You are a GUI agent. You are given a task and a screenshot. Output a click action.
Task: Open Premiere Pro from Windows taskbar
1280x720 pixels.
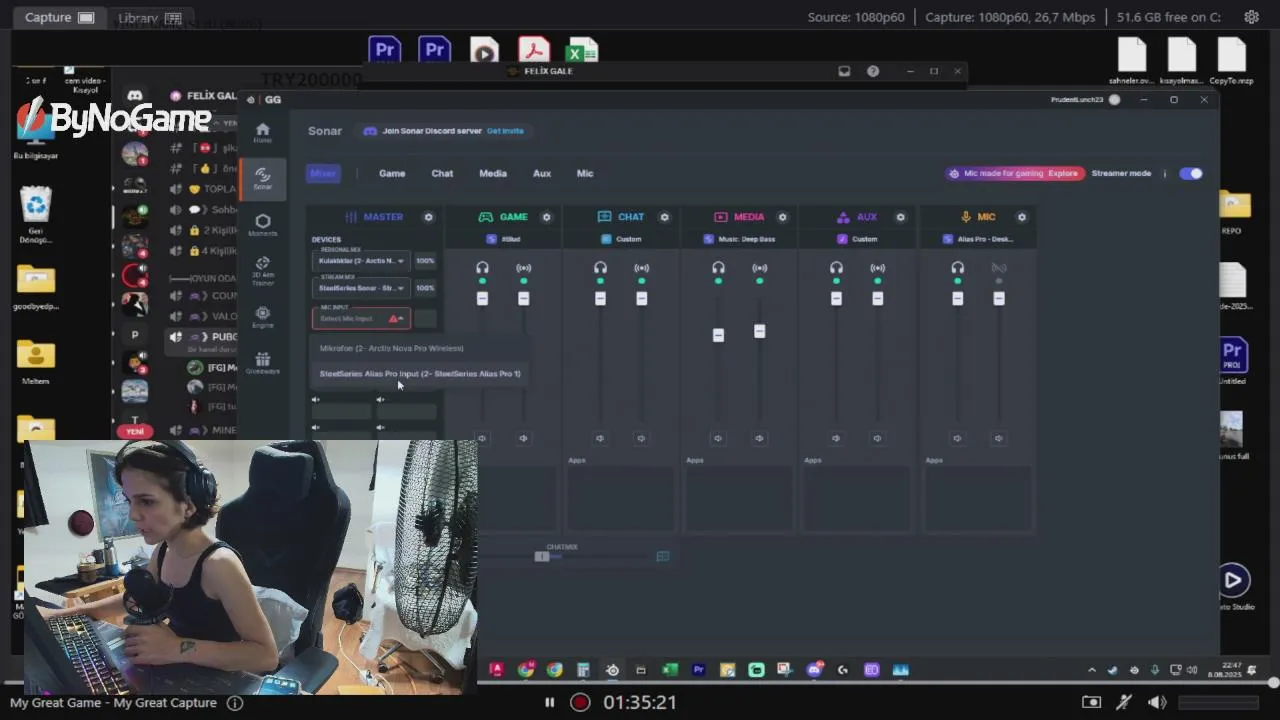click(699, 670)
